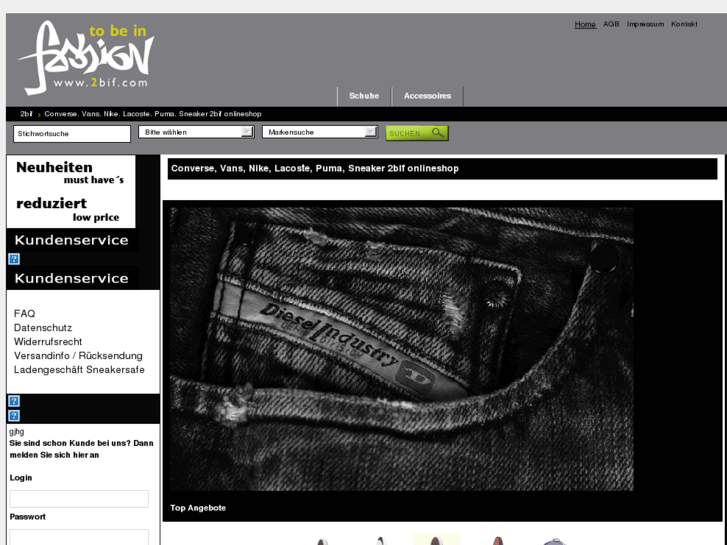Click the broken image icon below first Kundenservice
727x545 pixels.
[x=14, y=259]
